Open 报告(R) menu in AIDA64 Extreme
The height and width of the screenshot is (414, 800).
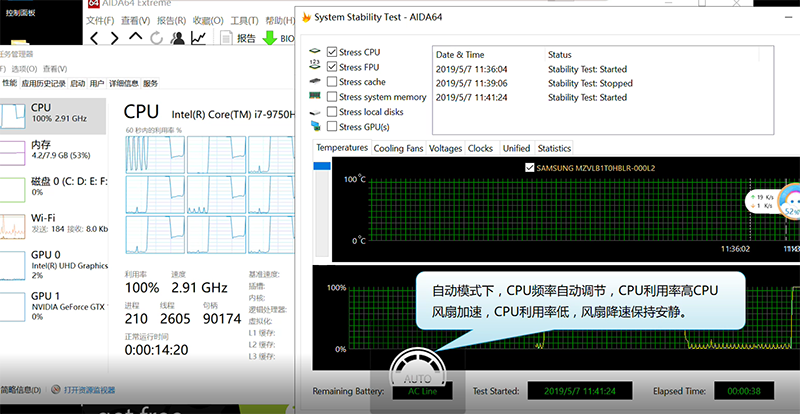171,21
